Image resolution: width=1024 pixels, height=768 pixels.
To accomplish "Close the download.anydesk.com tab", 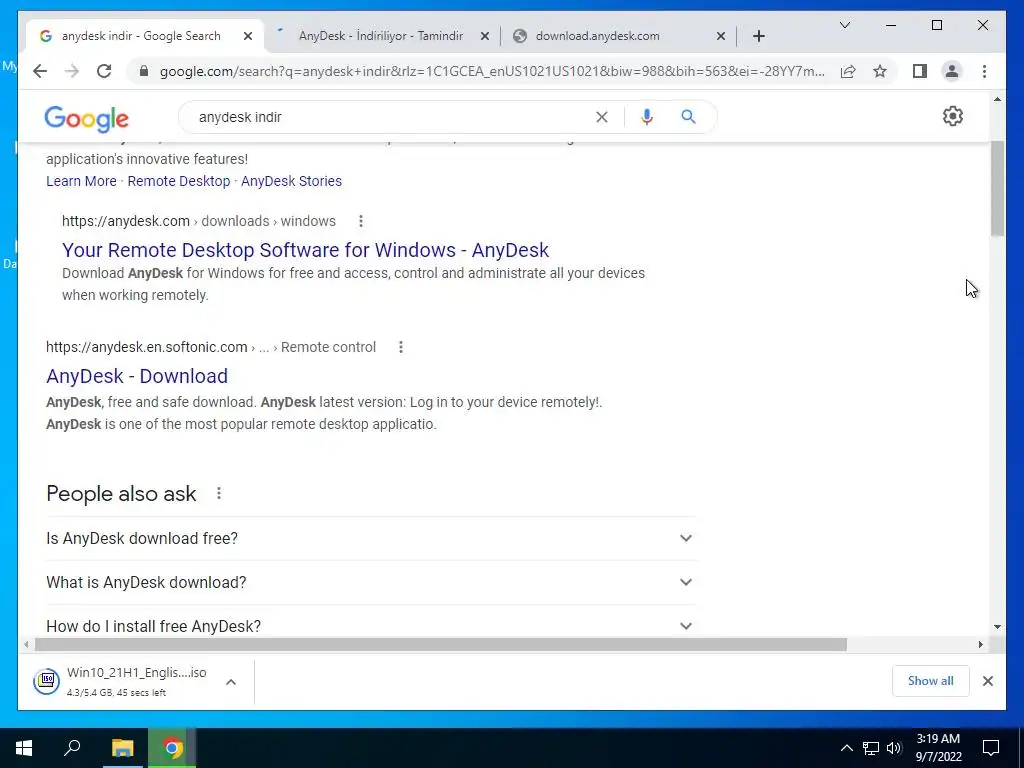I will point(720,36).
